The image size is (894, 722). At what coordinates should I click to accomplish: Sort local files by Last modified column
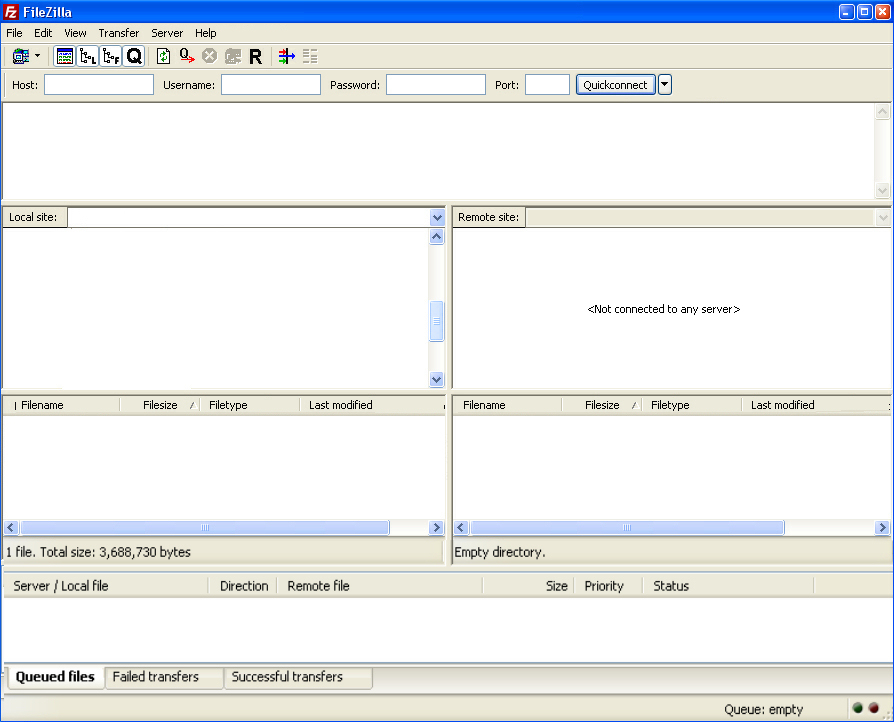pos(371,405)
